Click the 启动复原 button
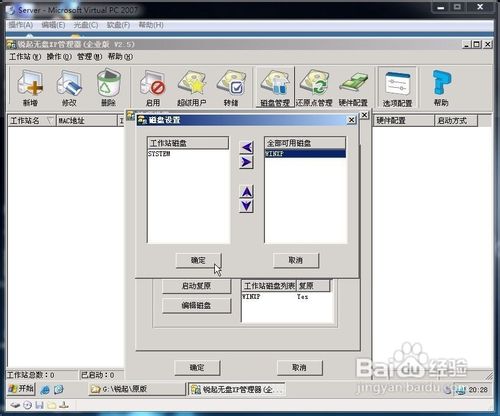Image resolution: width=500 pixels, height=416 pixels. 196,286
